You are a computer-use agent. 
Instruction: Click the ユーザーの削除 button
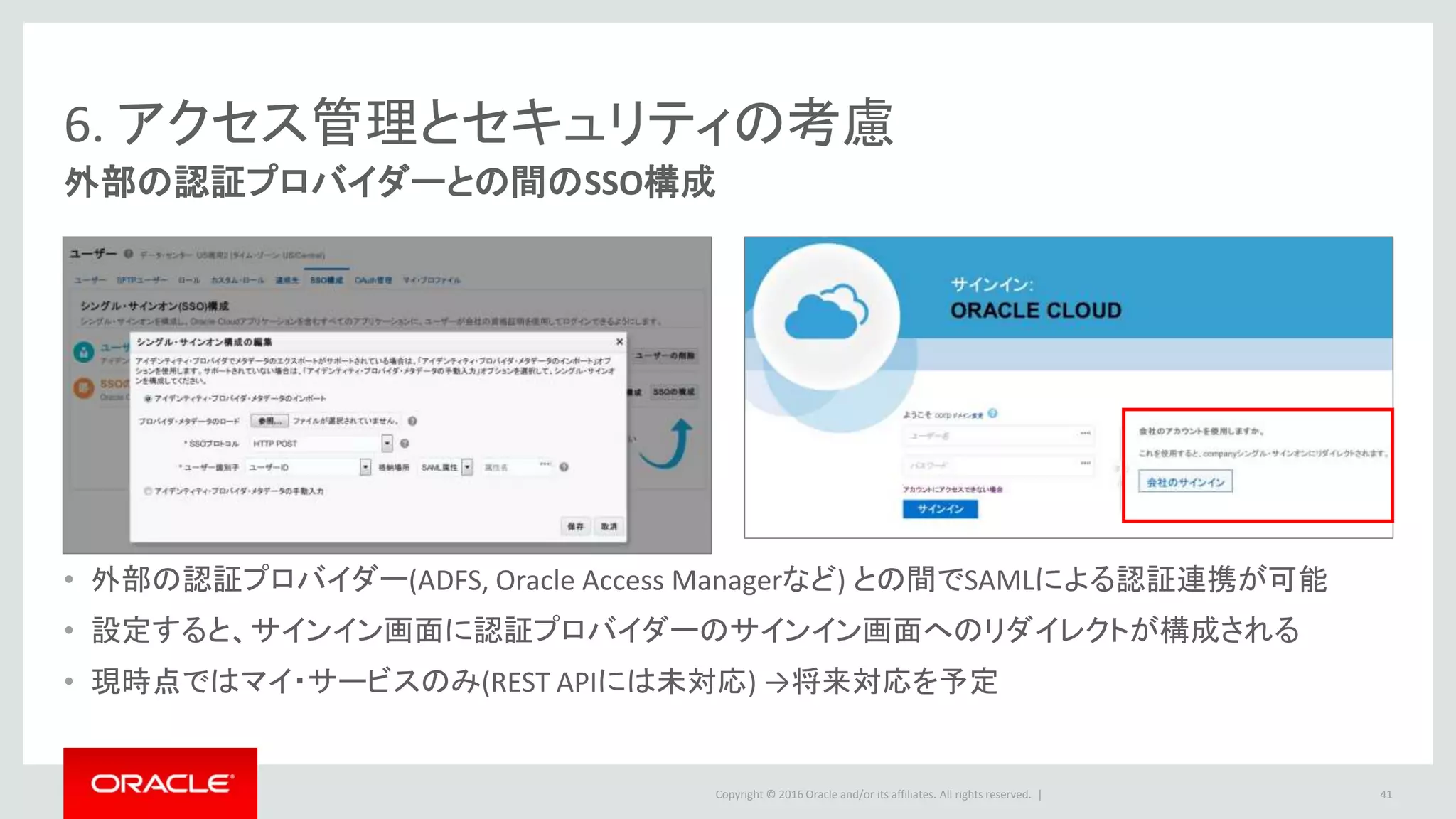click(x=665, y=355)
